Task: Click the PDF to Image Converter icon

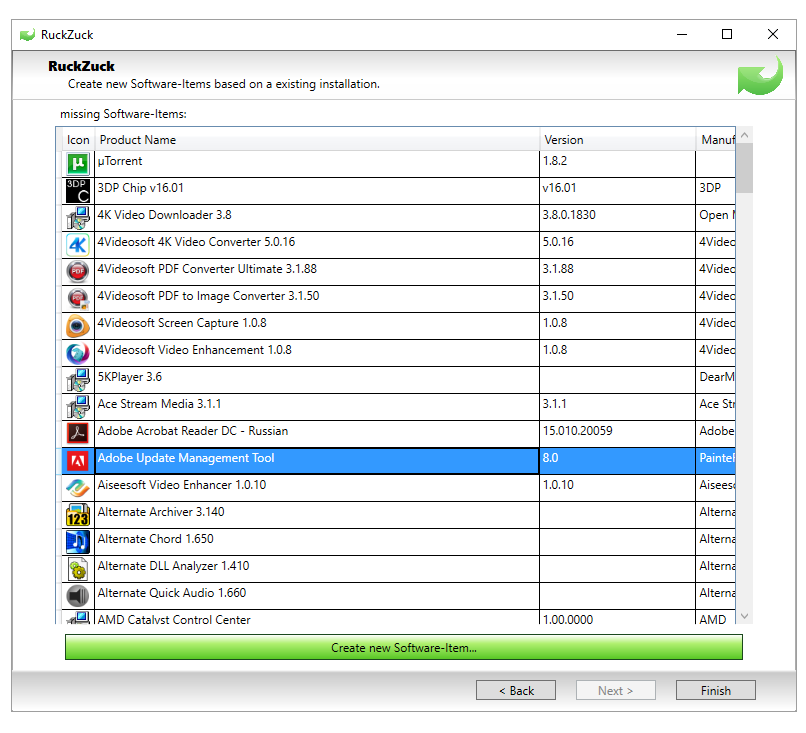Action: click(78, 299)
